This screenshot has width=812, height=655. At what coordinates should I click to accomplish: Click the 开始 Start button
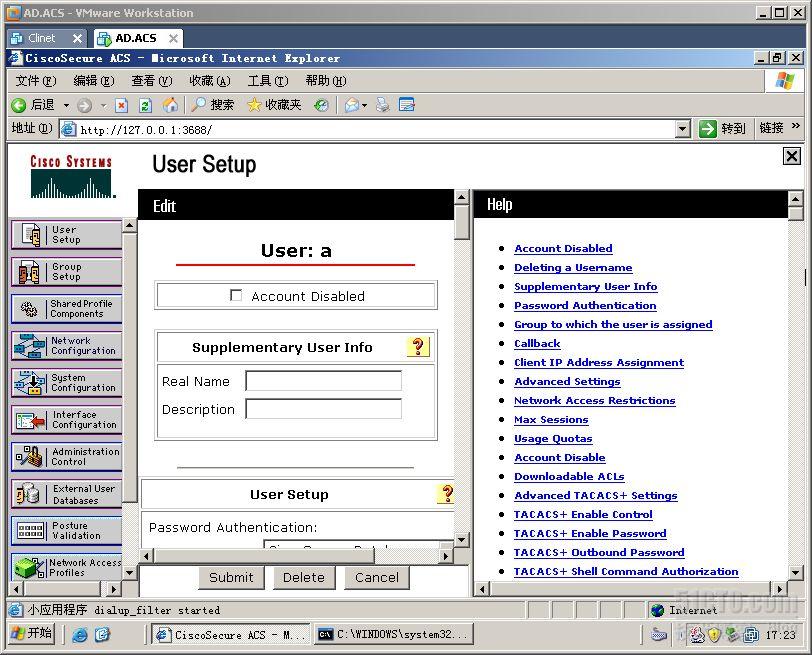coord(32,634)
